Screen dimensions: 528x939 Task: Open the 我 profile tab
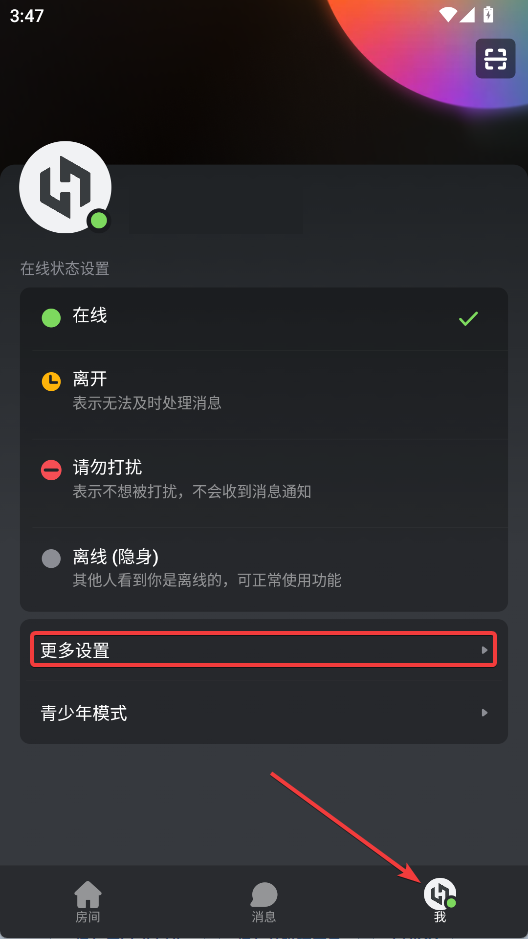click(x=440, y=902)
